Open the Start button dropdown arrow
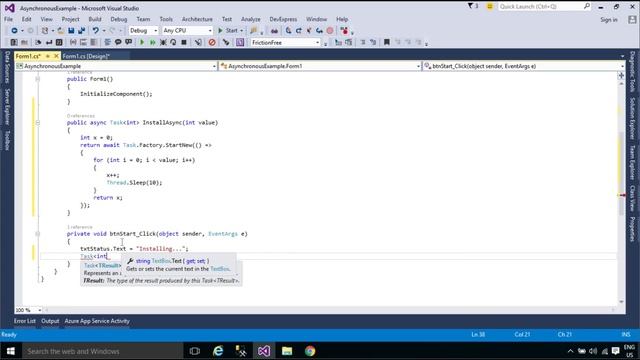The image size is (640, 360). click(242, 31)
